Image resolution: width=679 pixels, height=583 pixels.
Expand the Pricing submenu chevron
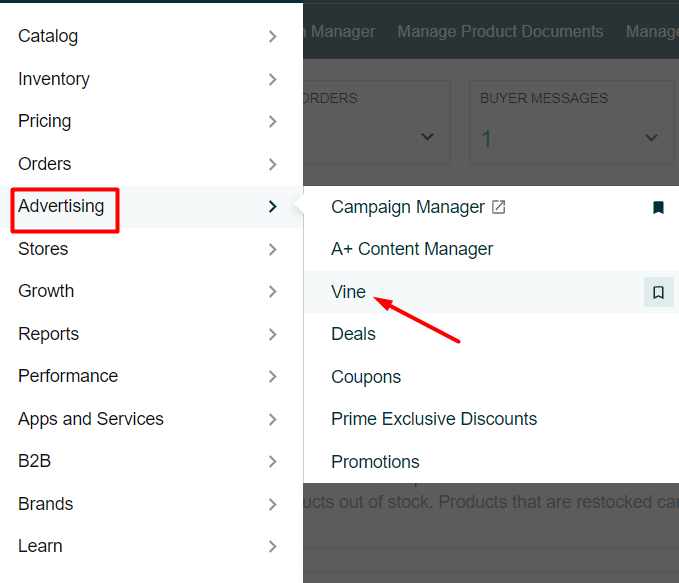click(273, 122)
